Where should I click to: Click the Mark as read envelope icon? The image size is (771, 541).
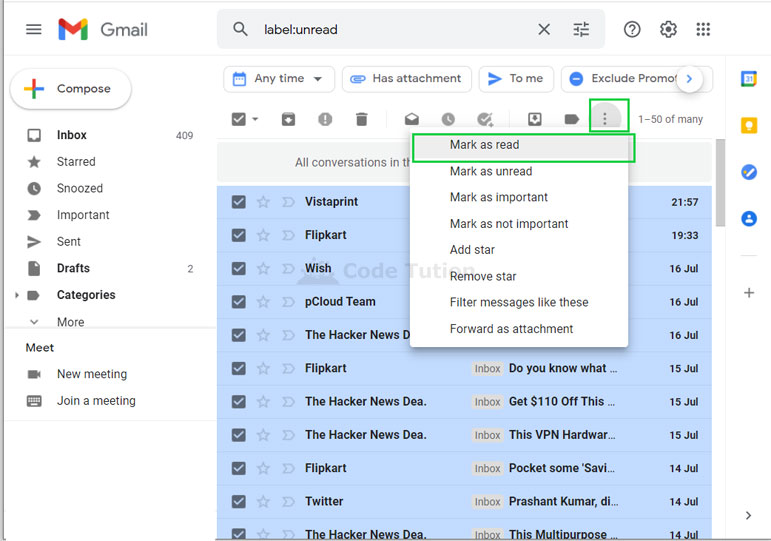pos(412,119)
